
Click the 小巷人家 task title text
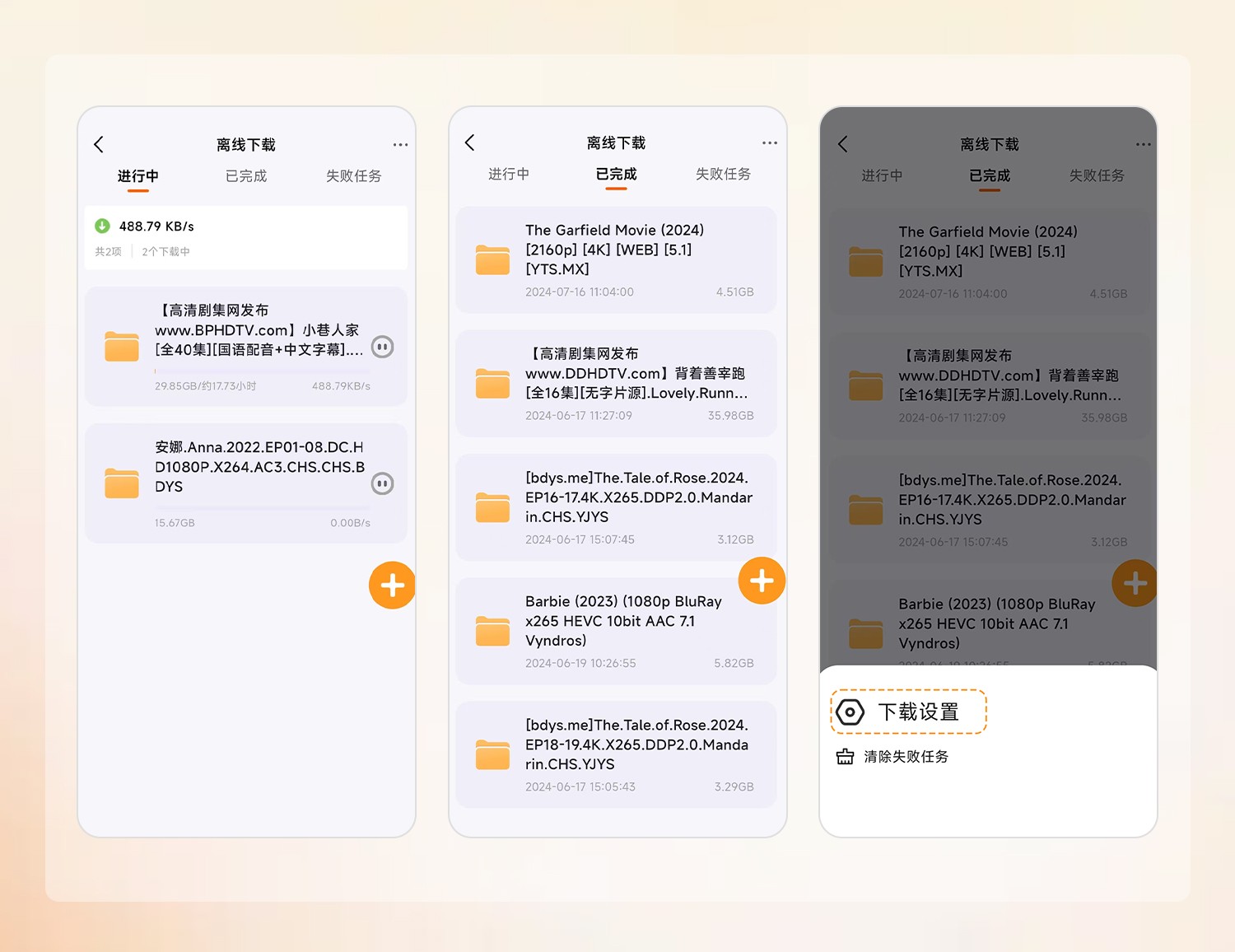(x=259, y=330)
